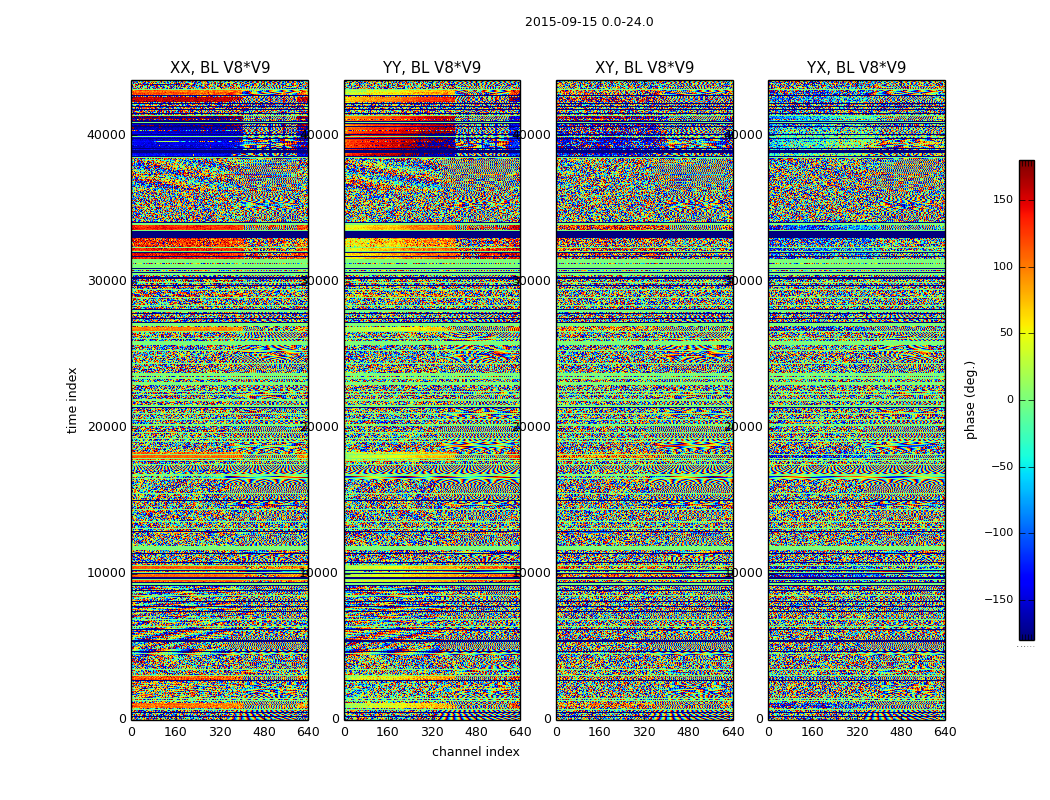Click the XX plot y-tick label 10000
The image size is (1050, 800).
(106, 572)
